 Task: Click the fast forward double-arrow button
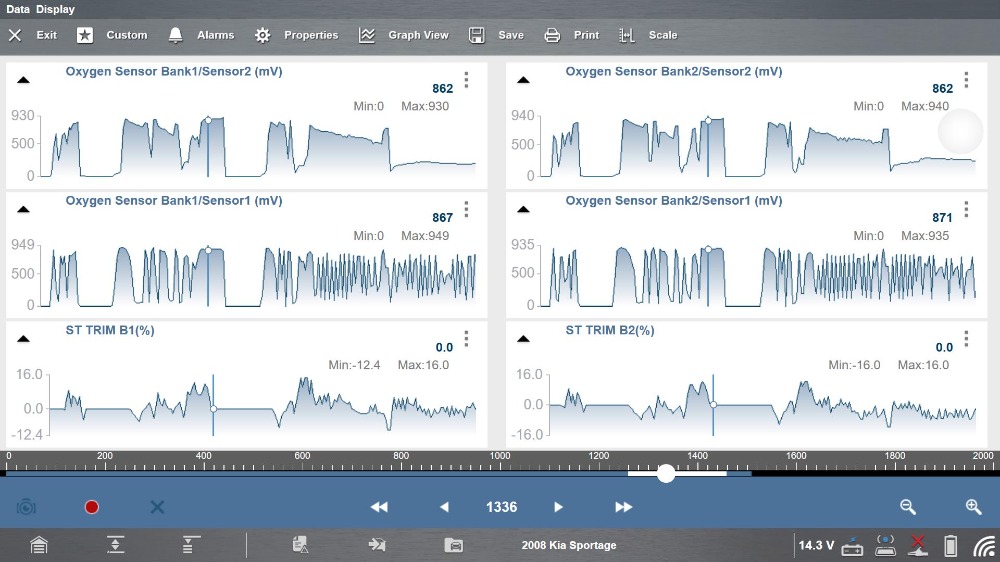tap(623, 507)
